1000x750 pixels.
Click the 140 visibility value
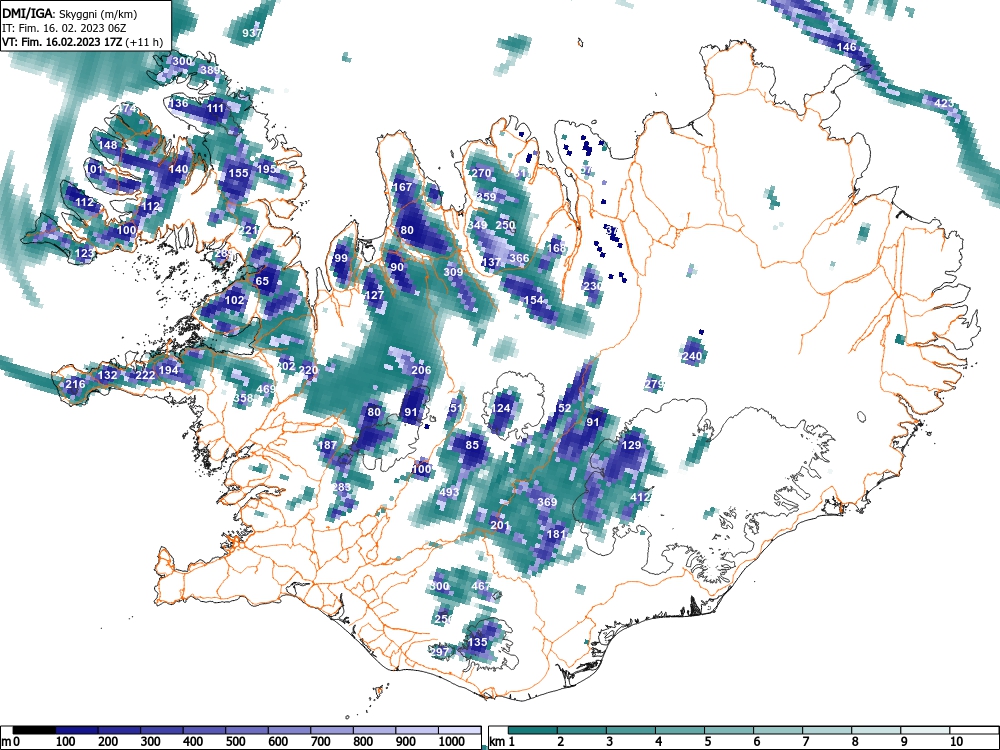coord(179,169)
